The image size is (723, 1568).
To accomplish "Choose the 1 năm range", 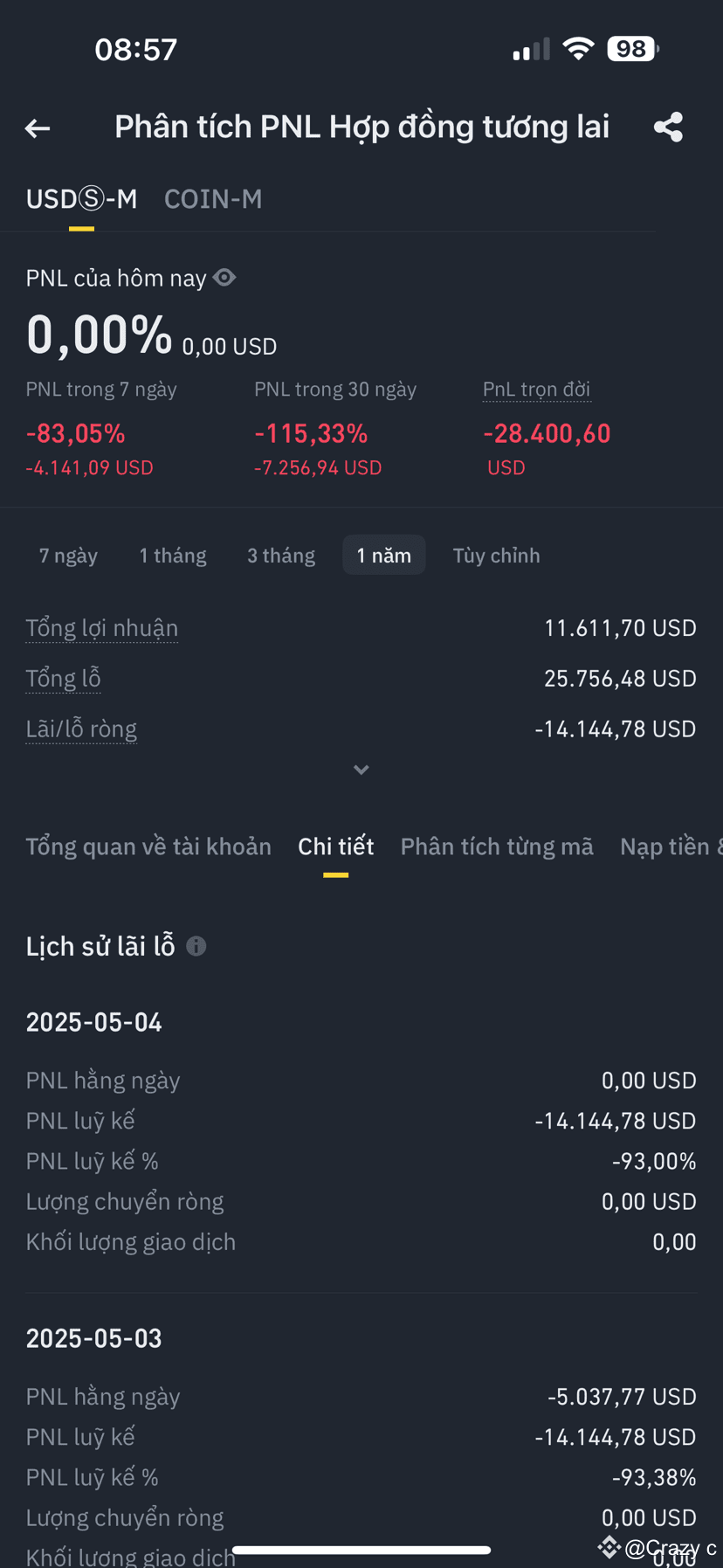I will click(384, 556).
